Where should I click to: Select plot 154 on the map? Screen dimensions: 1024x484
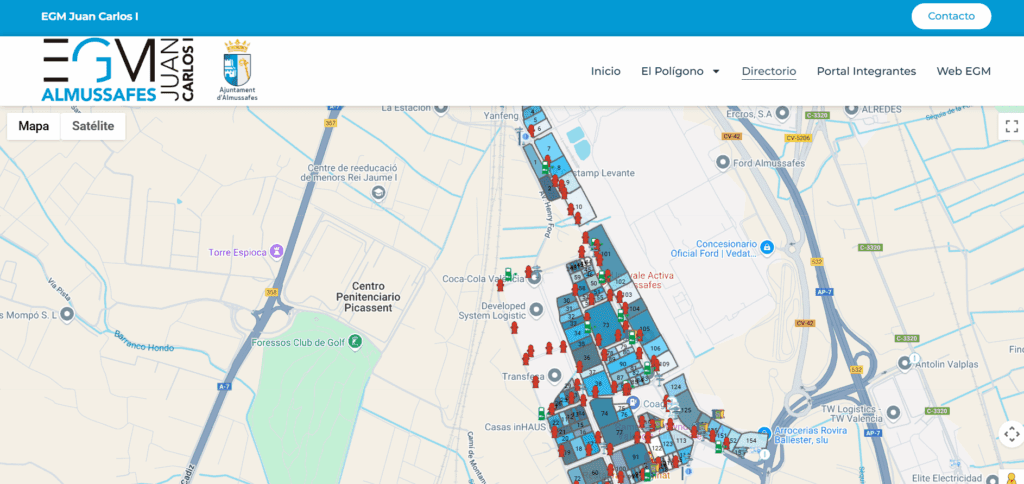pyautogui.click(x=752, y=440)
